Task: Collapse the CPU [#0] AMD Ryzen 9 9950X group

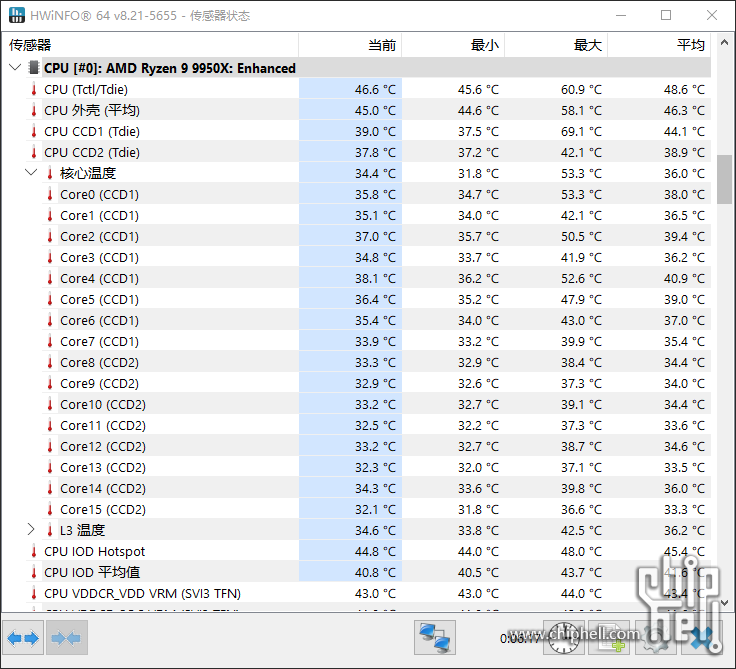Action: coord(15,67)
